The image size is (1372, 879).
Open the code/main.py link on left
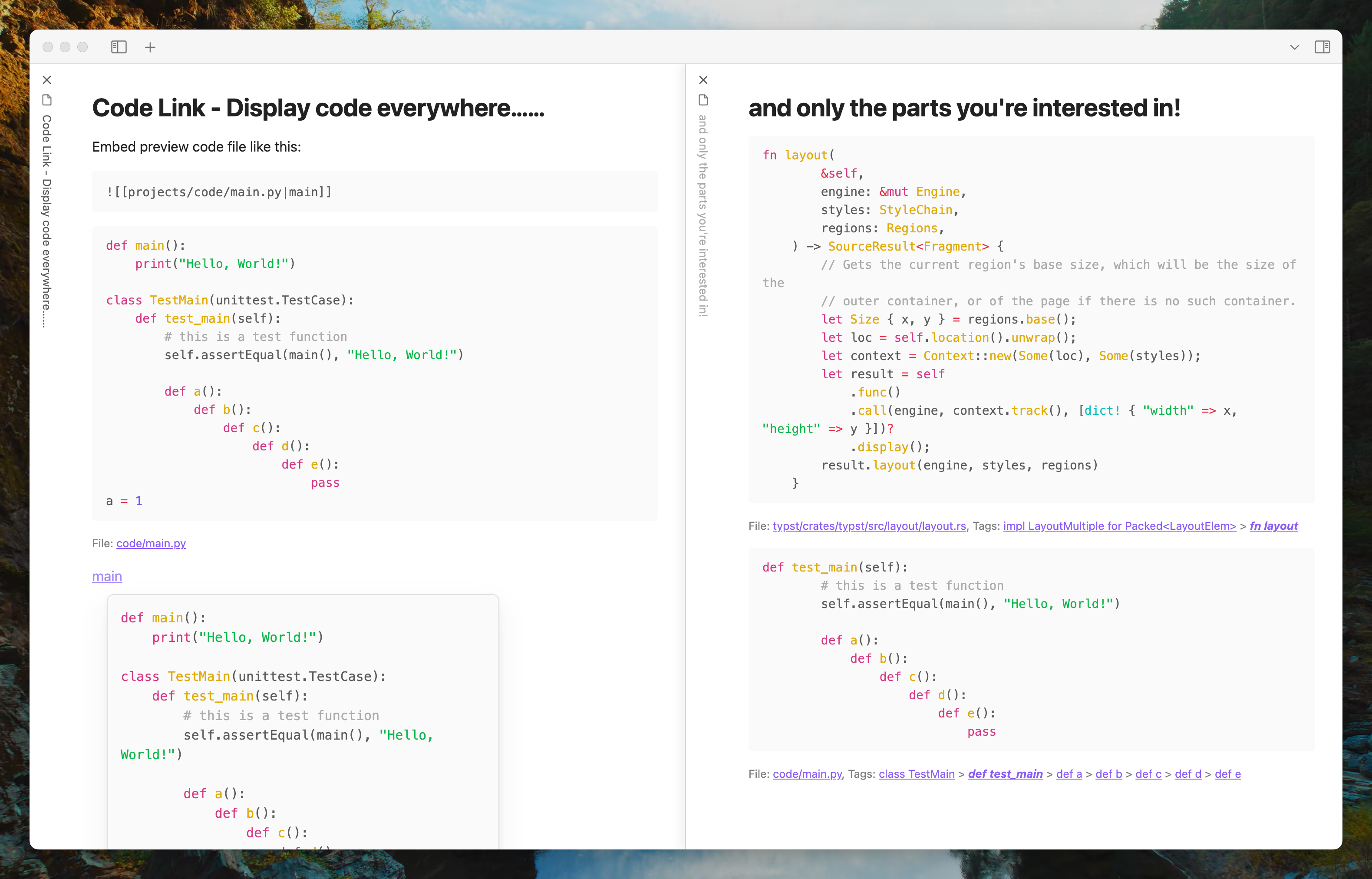151,543
